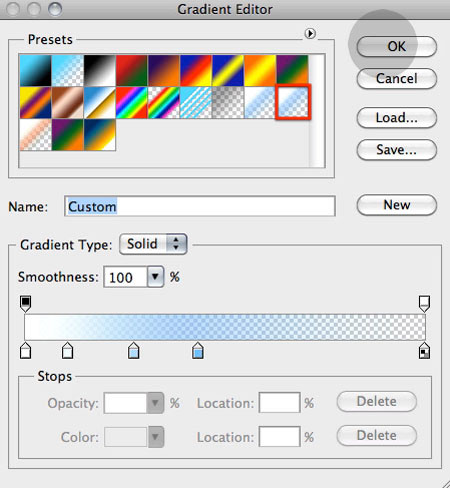Viewport: 450px width, 488px height.
Task: Choose the copper brown gradient preset
Action: (68, 103)
